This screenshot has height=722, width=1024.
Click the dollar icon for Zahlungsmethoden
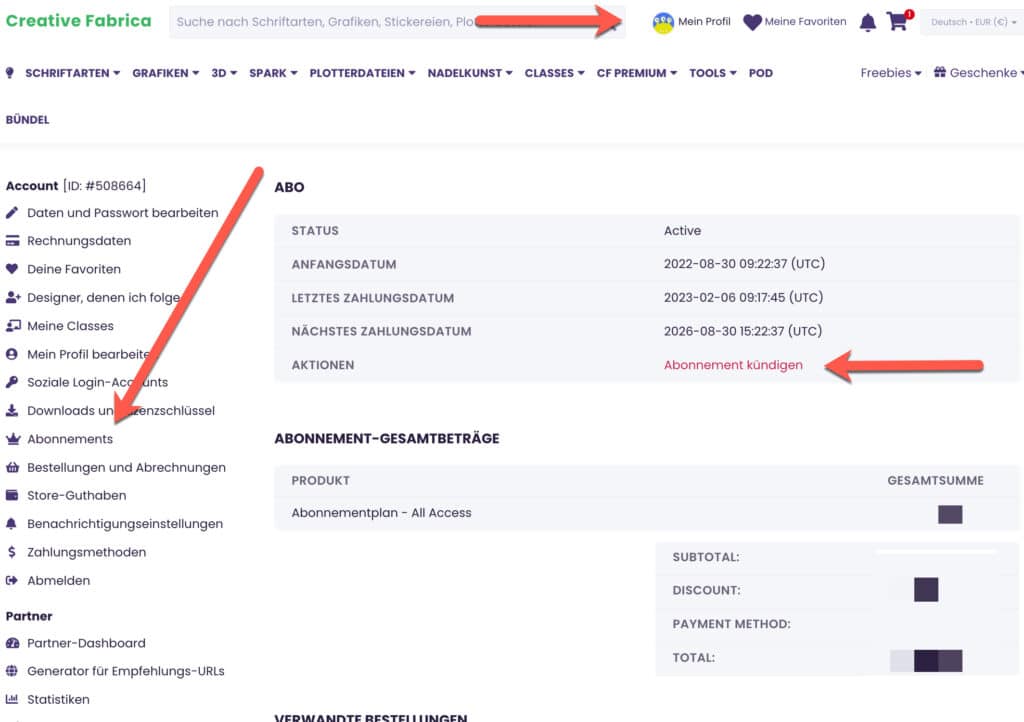coord(12,552)
